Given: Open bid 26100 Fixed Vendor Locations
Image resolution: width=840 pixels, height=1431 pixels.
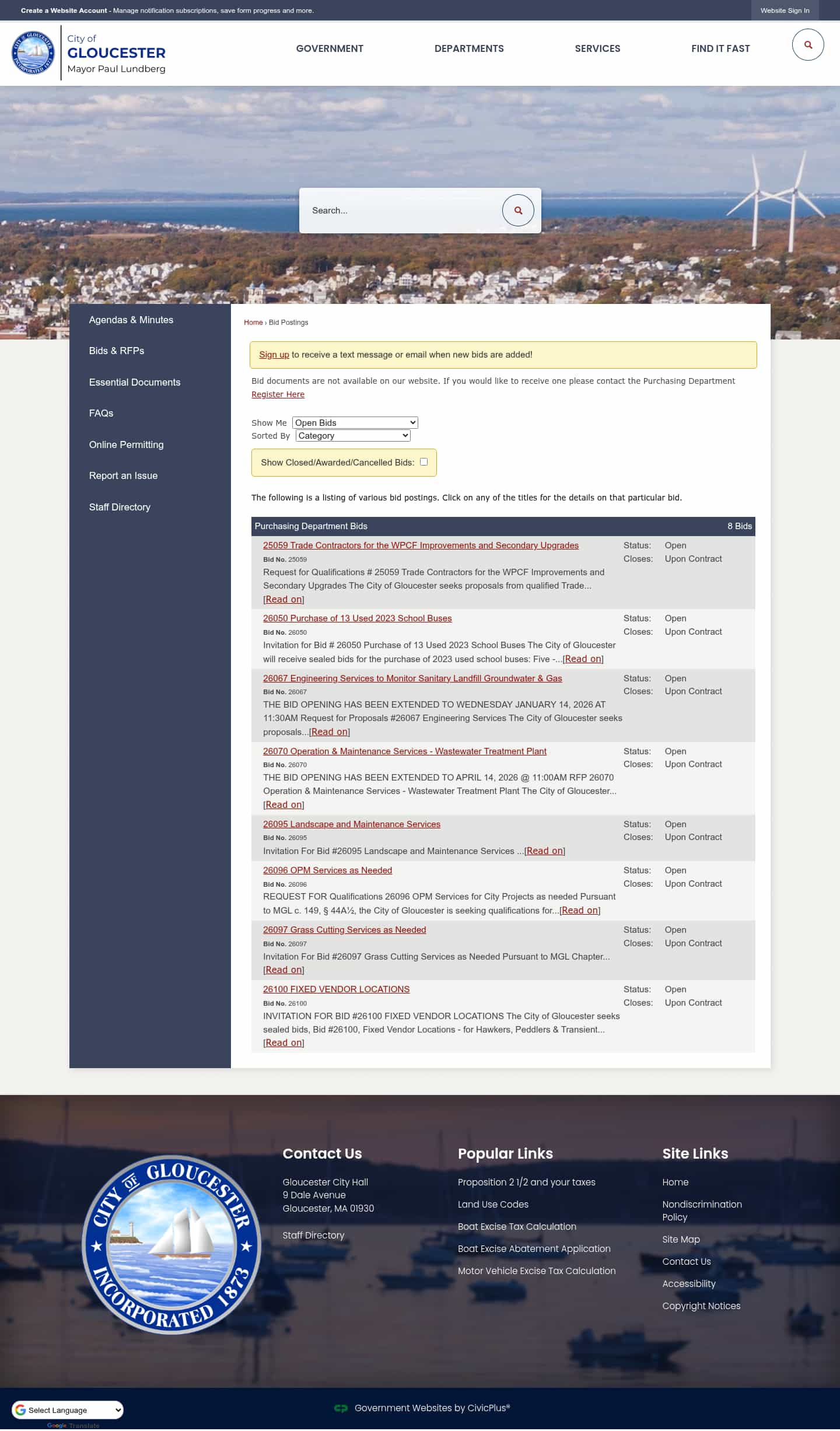Looking at the screenshot, I should [336, 989].
